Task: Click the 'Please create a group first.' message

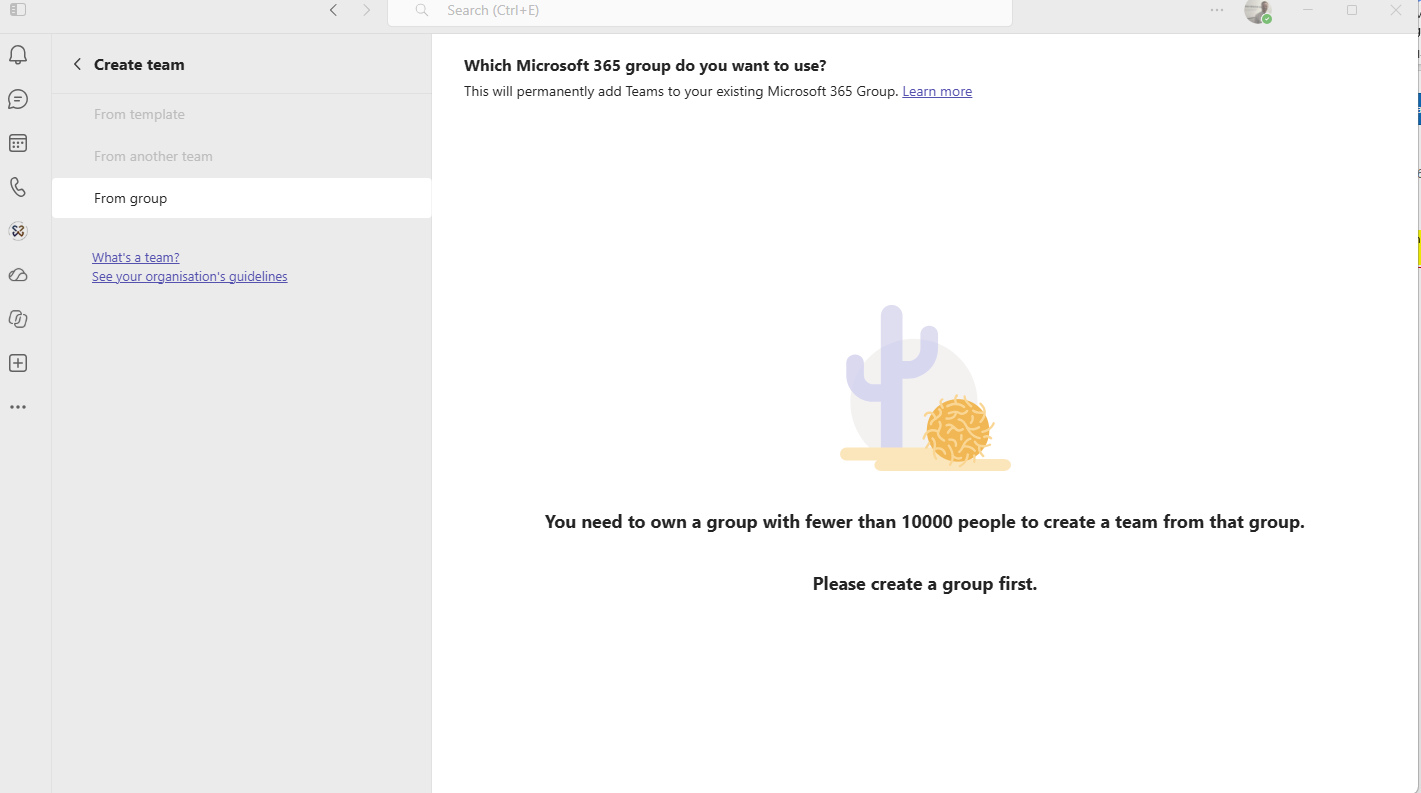Action: click(925, 584)
